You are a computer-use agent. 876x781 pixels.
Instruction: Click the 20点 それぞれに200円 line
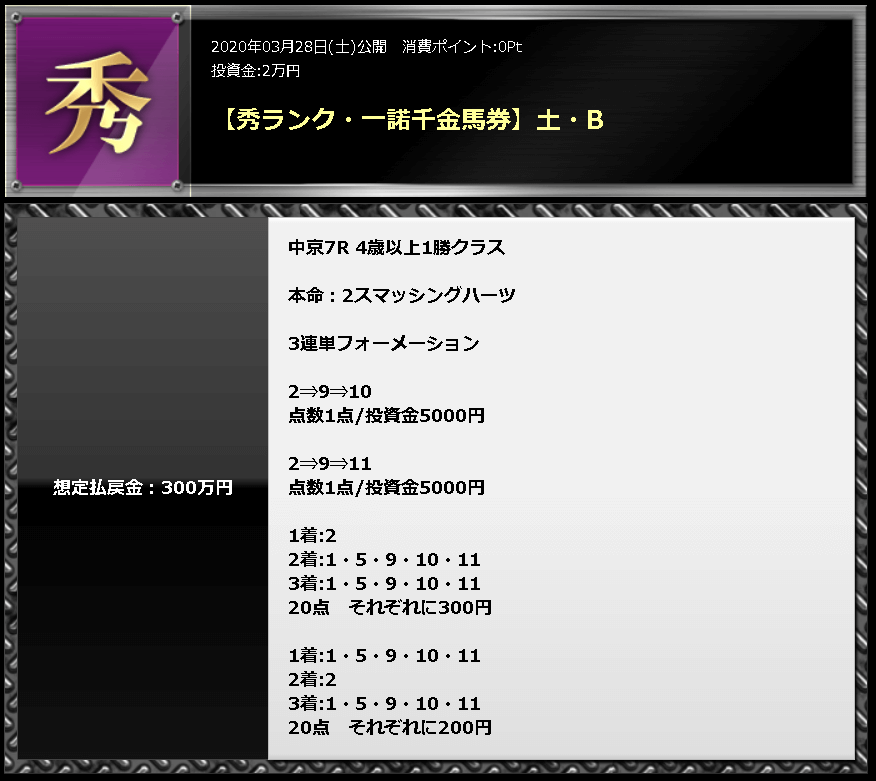tap(389, 728)
